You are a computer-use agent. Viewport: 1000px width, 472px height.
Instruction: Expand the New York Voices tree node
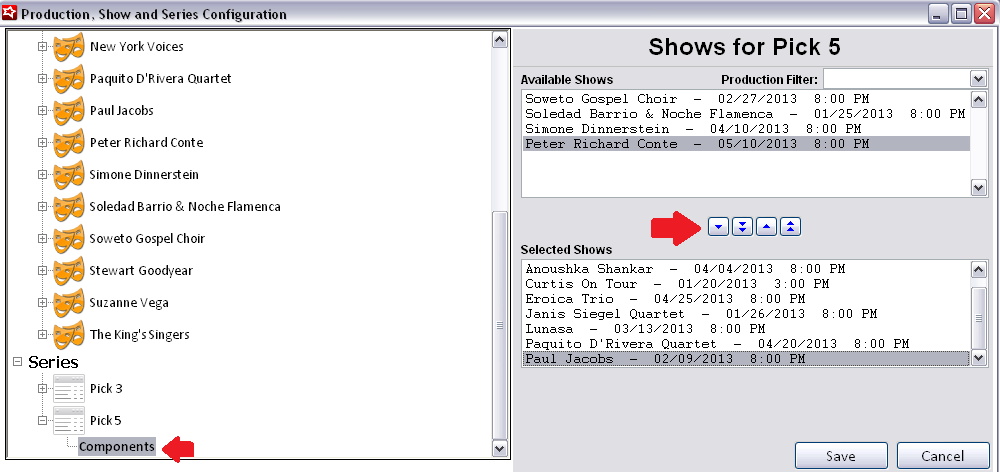42,47
